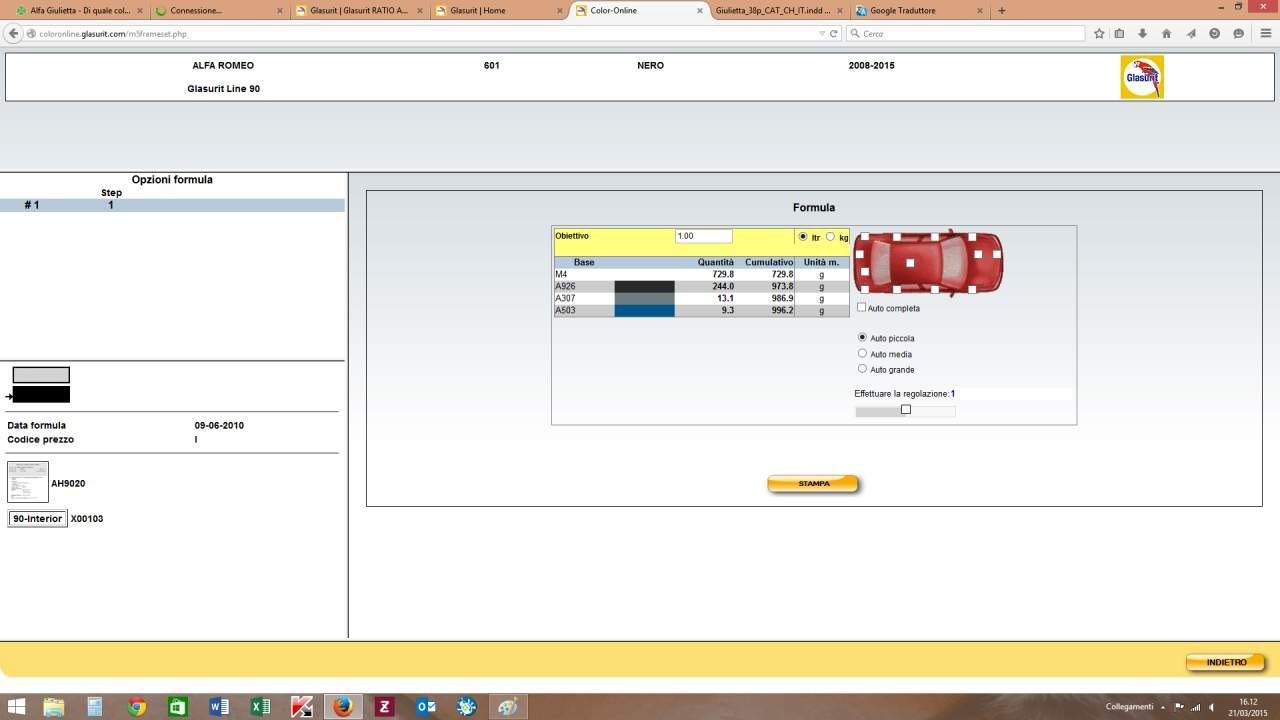This screenshot has width=1280, height=720.
Task: Select the ltr unit radio button
Action: coord(803,237)
